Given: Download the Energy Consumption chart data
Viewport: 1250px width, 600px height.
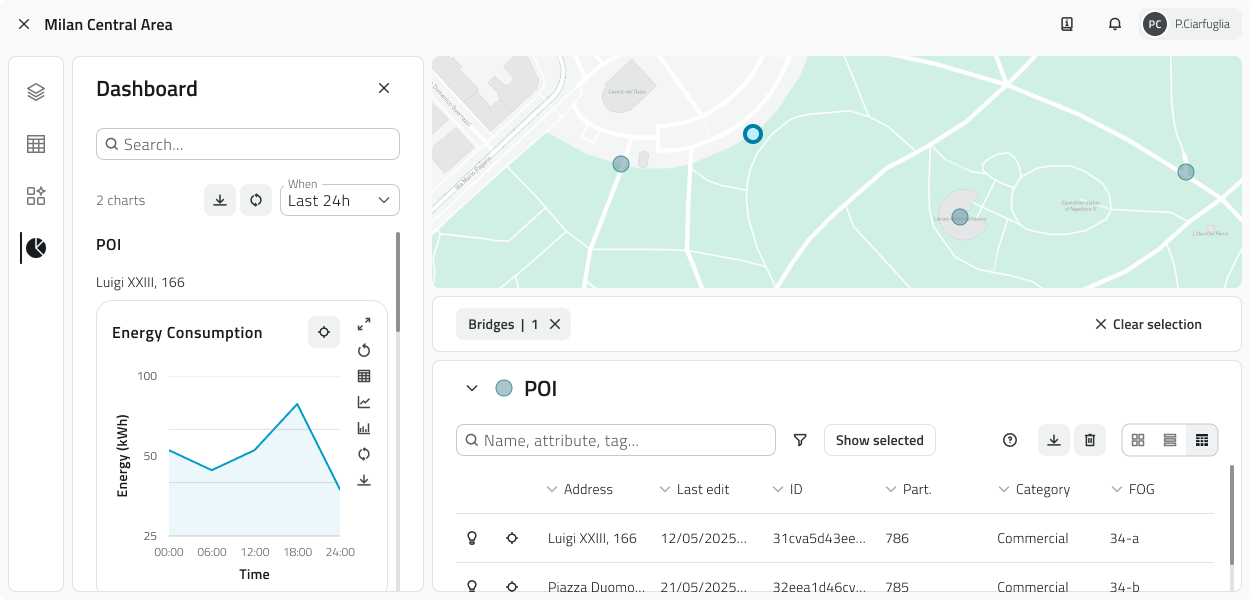Looking at the screenshot, I should click(x=364, y=480).
